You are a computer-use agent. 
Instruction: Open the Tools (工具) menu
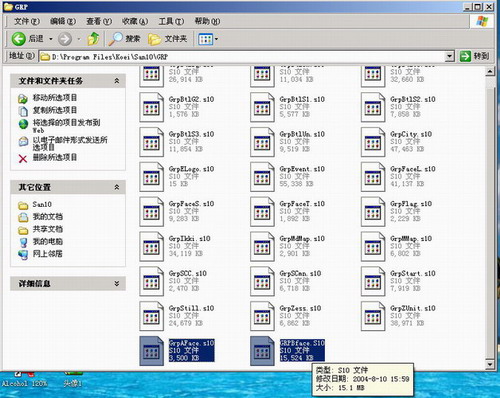[x=171, y=21]
